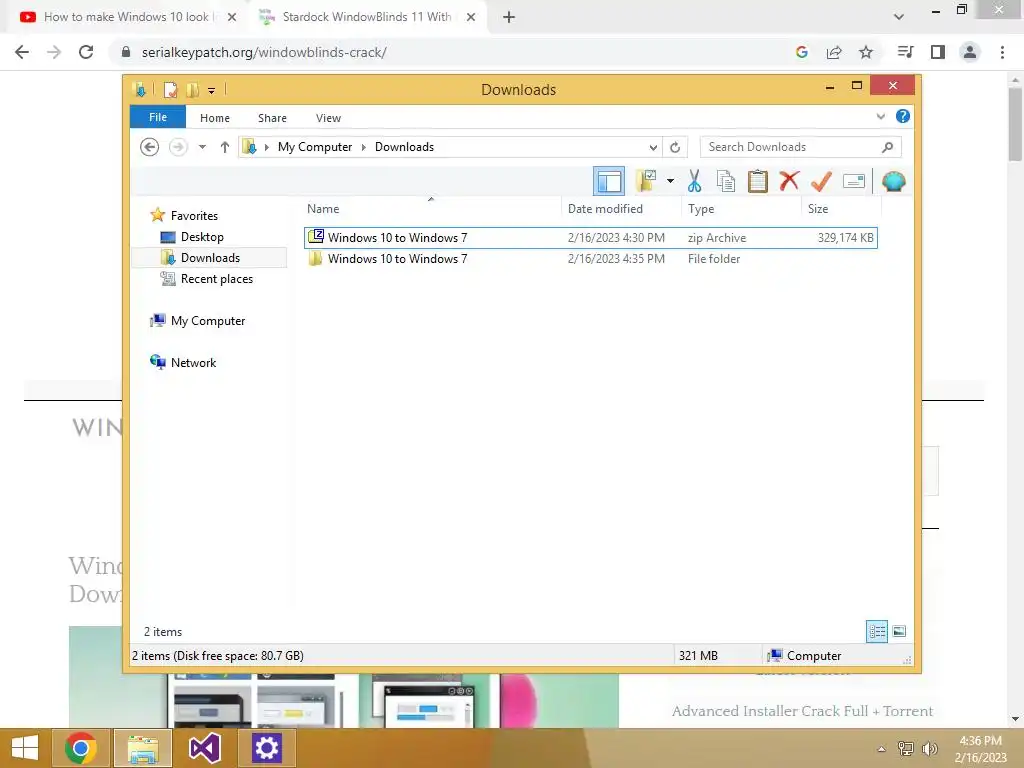Go back in Explorer navigation
The image size is (1024, 768).
(x=150, y=147)
